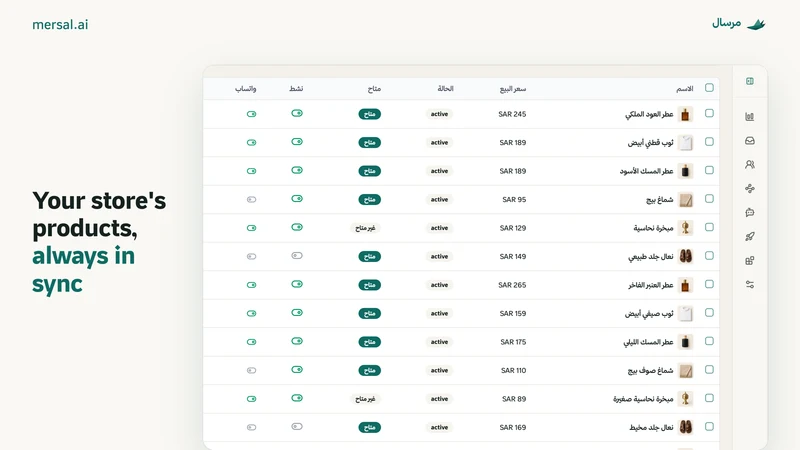
Task: Click the shemagh thumbnail in SAR 95 row
Action: (x=685, y=199)
